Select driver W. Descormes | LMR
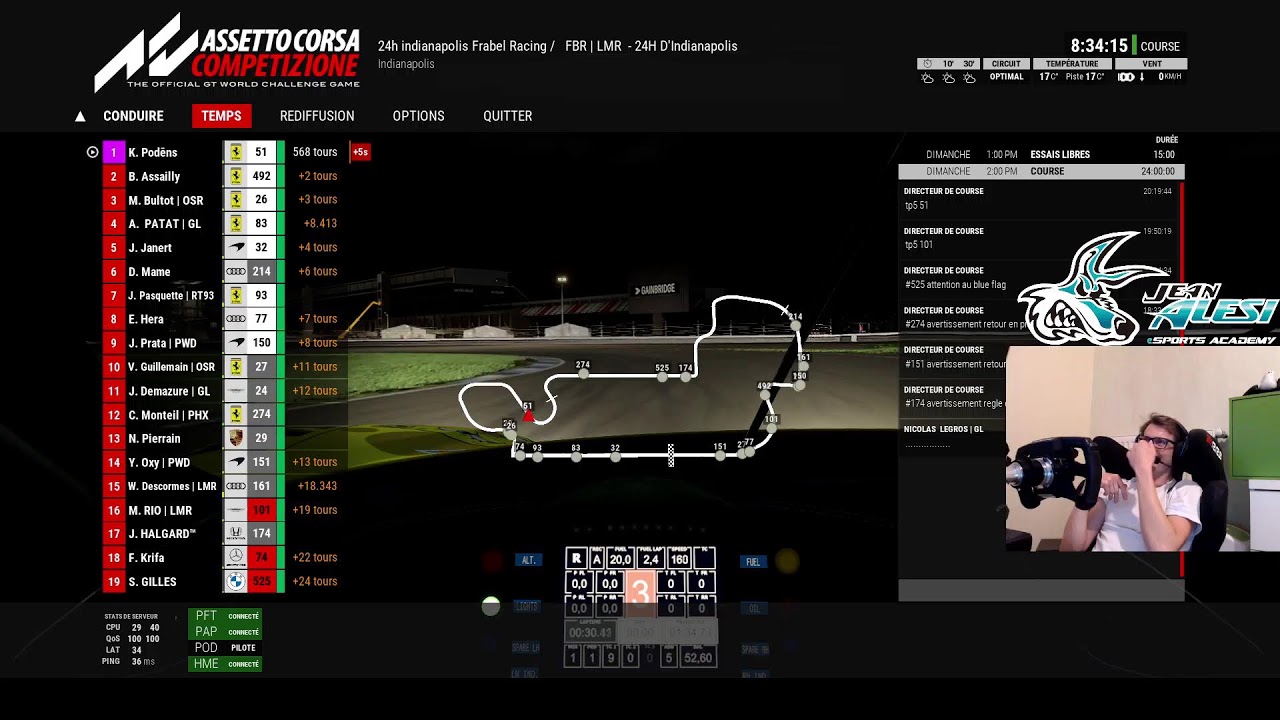Screen dimensions: 1280x720 tap(172, 486)
